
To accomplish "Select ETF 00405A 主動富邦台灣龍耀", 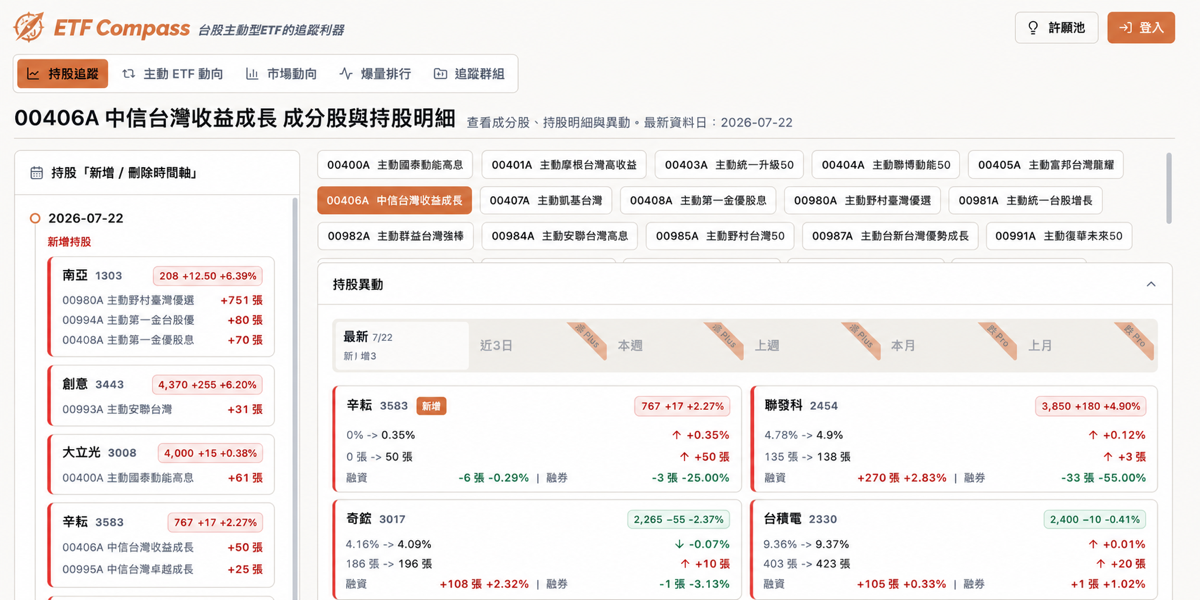I will coord(1046,165).
